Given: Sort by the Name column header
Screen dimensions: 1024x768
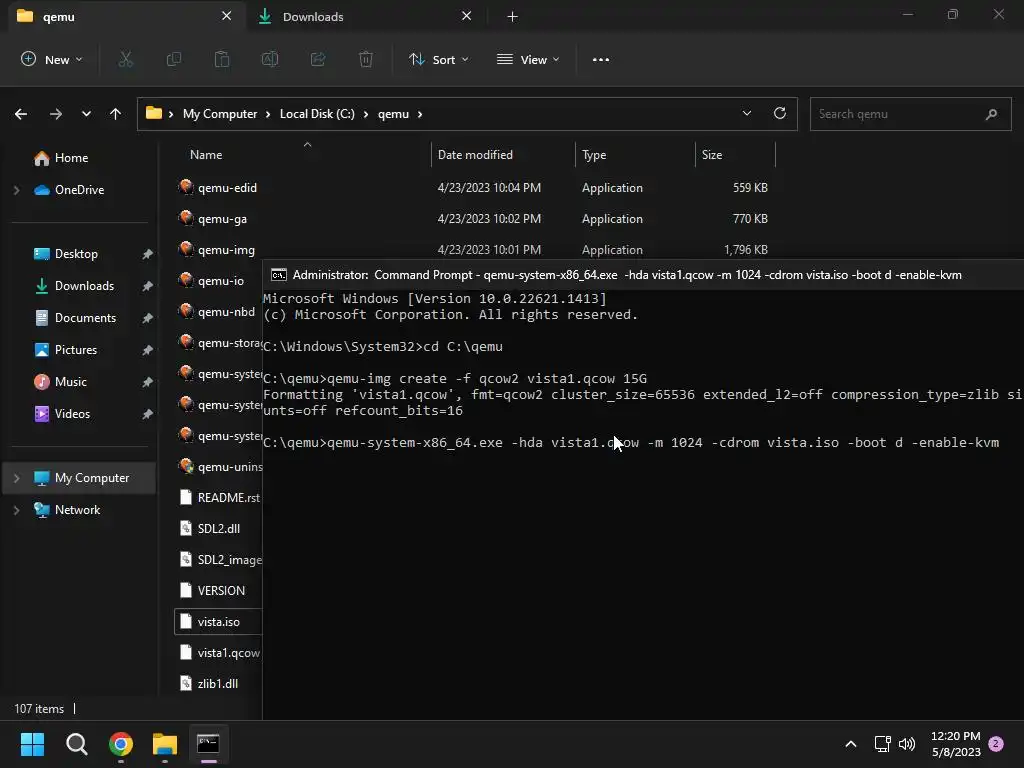Looking at the screenshot, I should pyautogui.click(x=206, y=155).
